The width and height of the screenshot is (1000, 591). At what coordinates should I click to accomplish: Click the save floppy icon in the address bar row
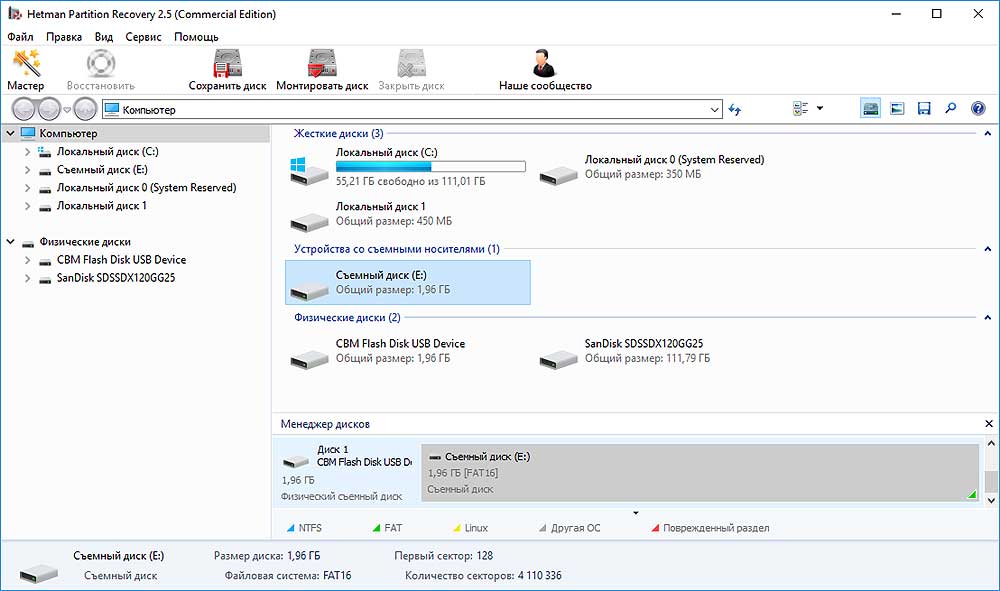[x=924, y=108]
